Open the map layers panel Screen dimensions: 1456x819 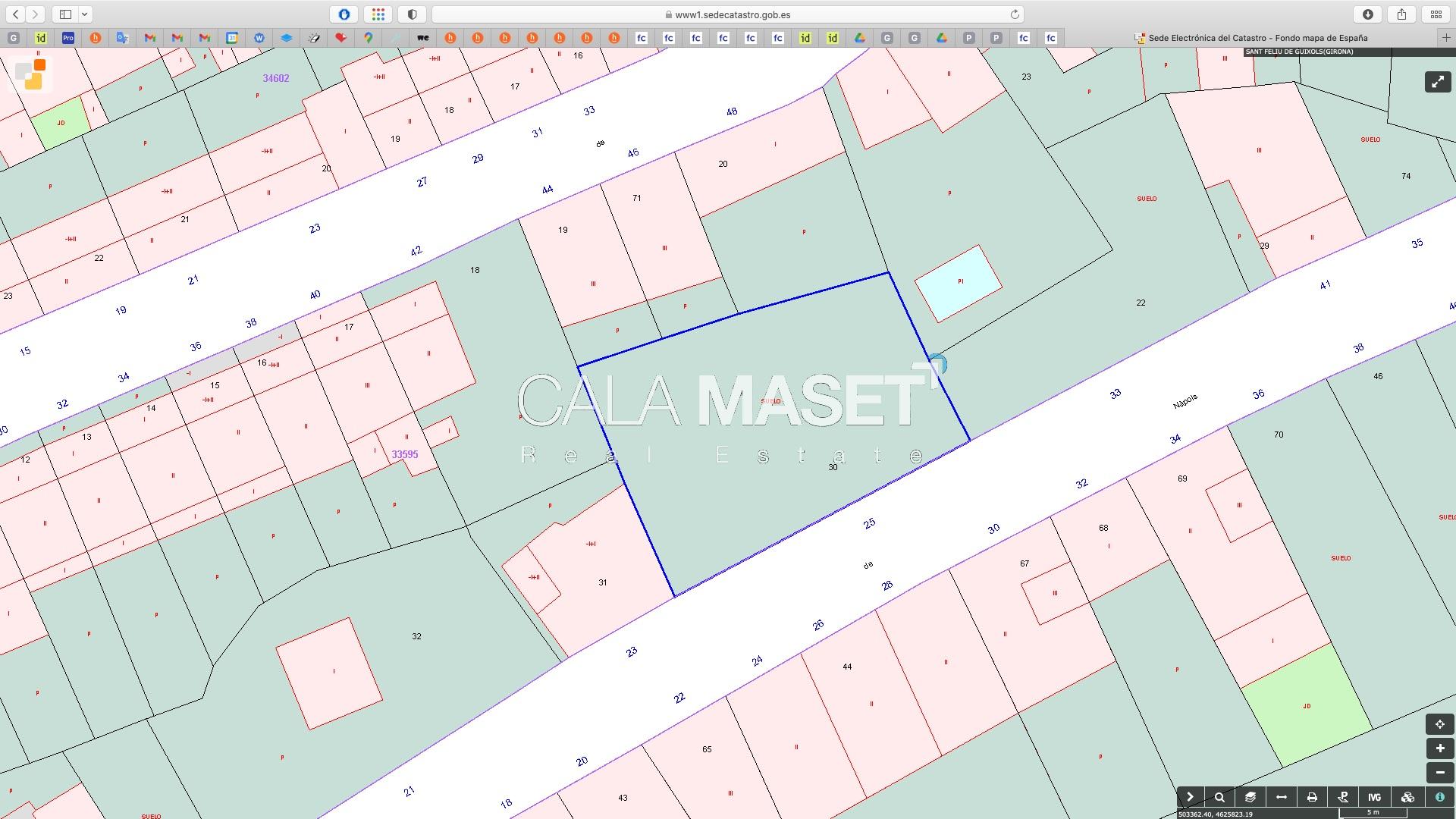click(x=1250, y=797)
